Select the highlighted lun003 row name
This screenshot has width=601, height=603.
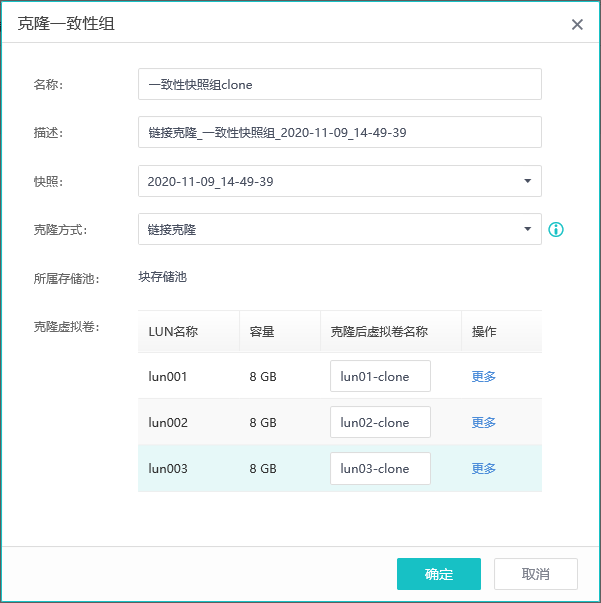168,468
